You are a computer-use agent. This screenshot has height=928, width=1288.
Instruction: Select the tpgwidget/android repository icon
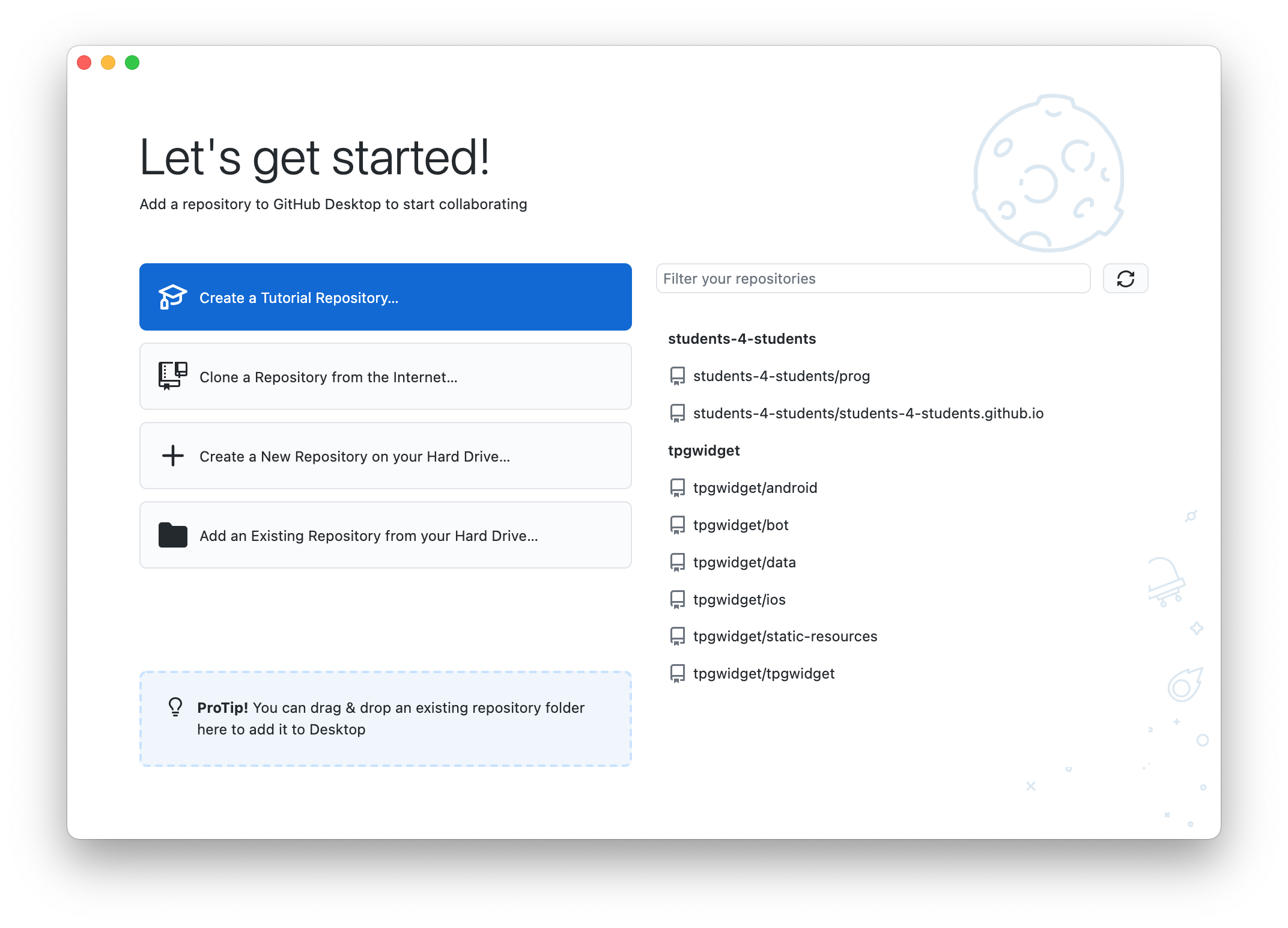[677, 487]
